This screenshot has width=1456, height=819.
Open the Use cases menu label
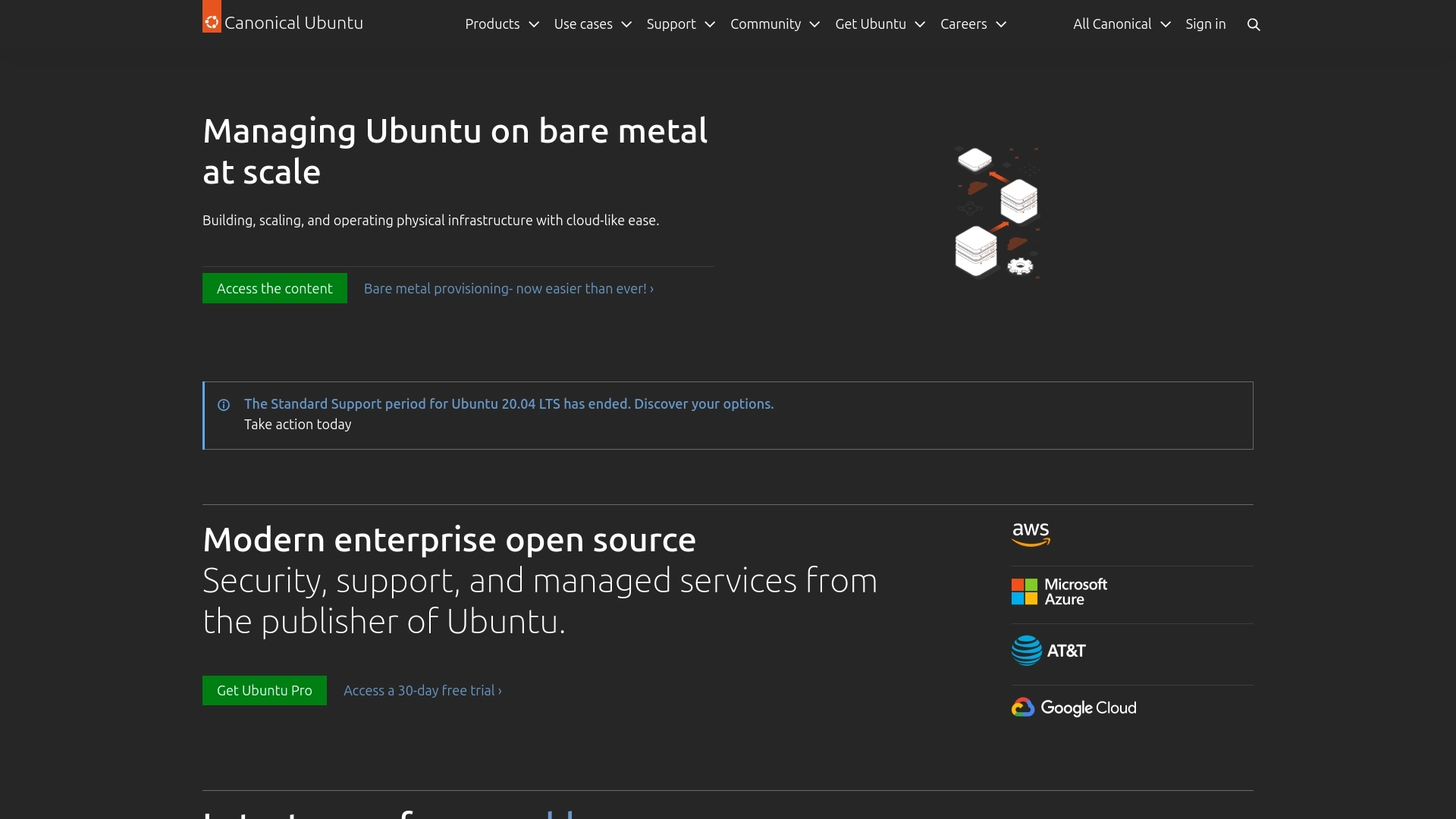pyautogui.click(x=583, y=24)
